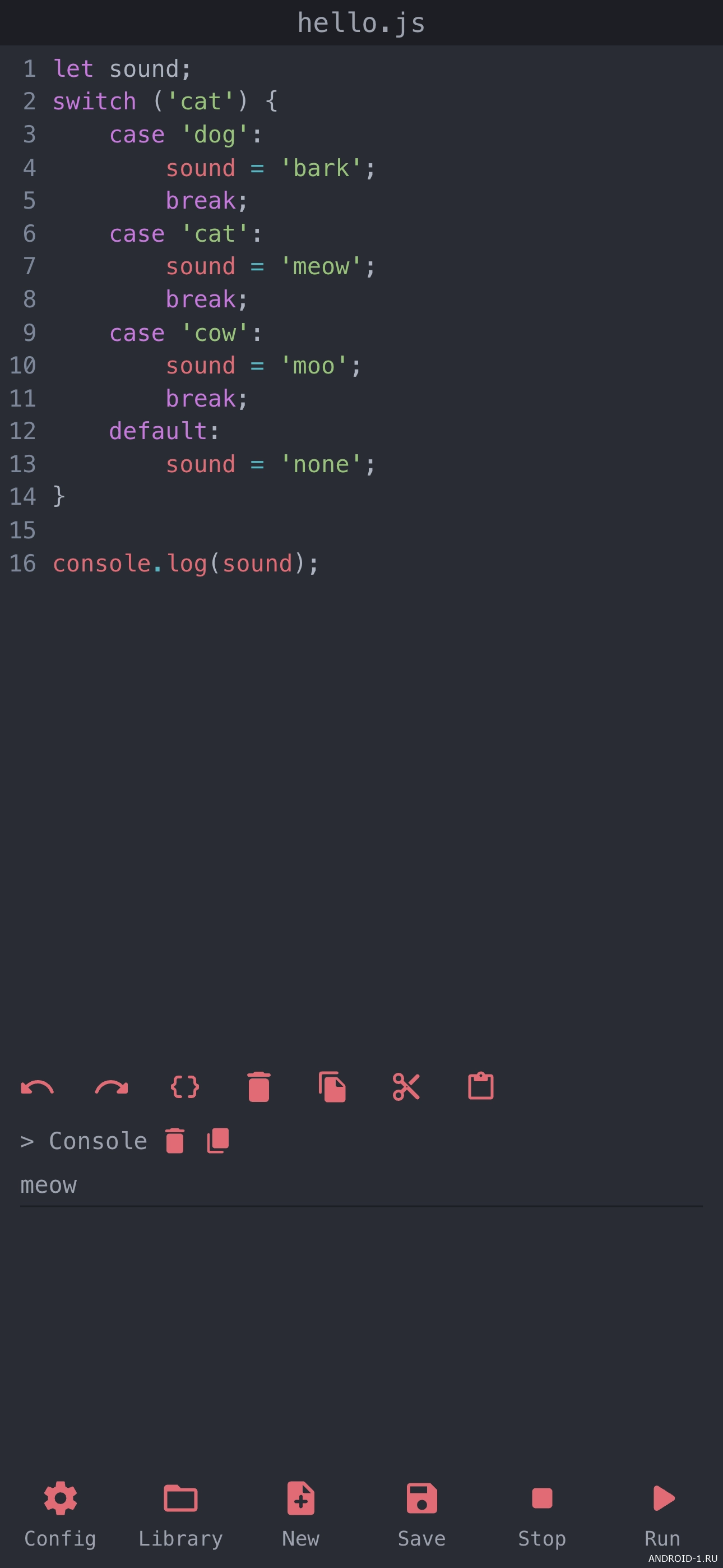The height and width of the screenshot is (1568, 723).
Task: Place cursor on console.log(sound) line
Action: 186,564
